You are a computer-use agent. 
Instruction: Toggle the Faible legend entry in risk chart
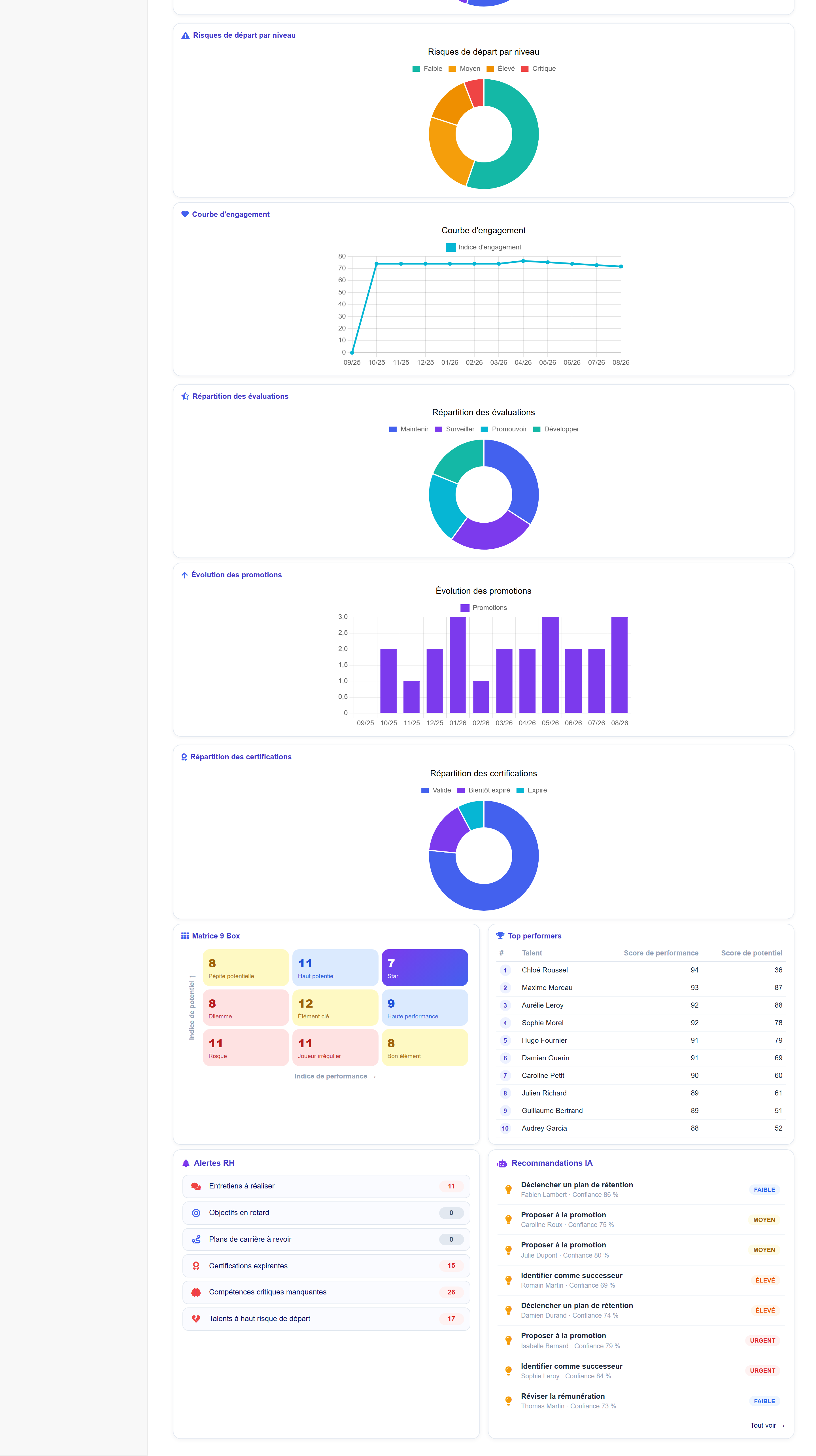coord(427,69)
